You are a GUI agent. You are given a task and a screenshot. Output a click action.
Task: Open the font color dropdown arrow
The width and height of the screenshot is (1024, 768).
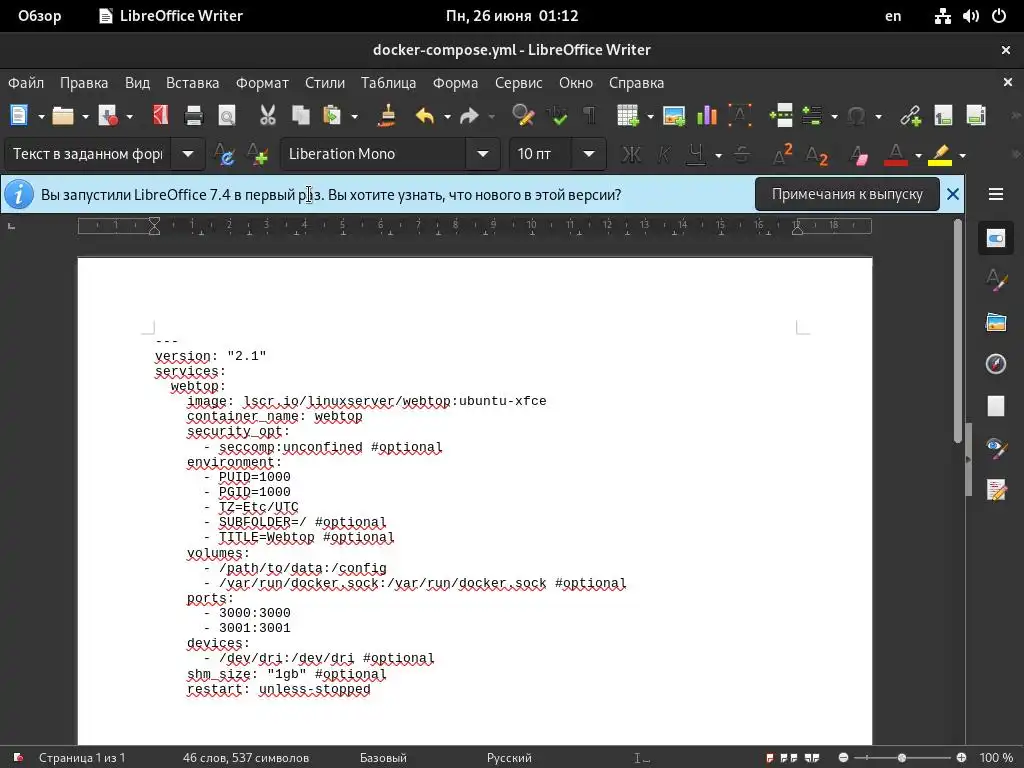(x=918, y=155)
